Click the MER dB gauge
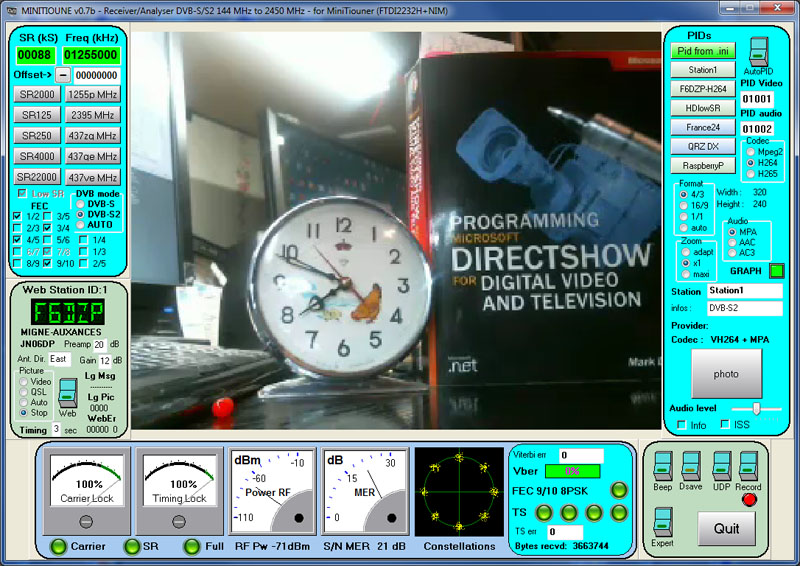Image resolution: width=800 pixels, height=566 pixels. 365,491
